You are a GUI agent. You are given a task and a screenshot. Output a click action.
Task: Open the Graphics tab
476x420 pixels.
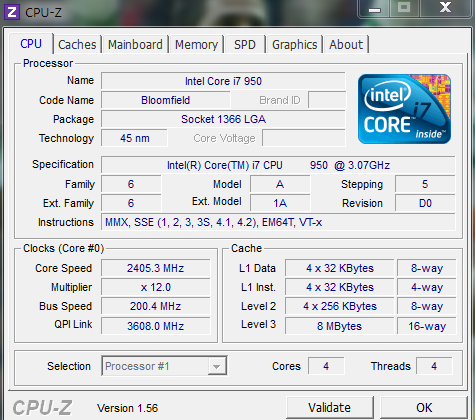[295, 44]
